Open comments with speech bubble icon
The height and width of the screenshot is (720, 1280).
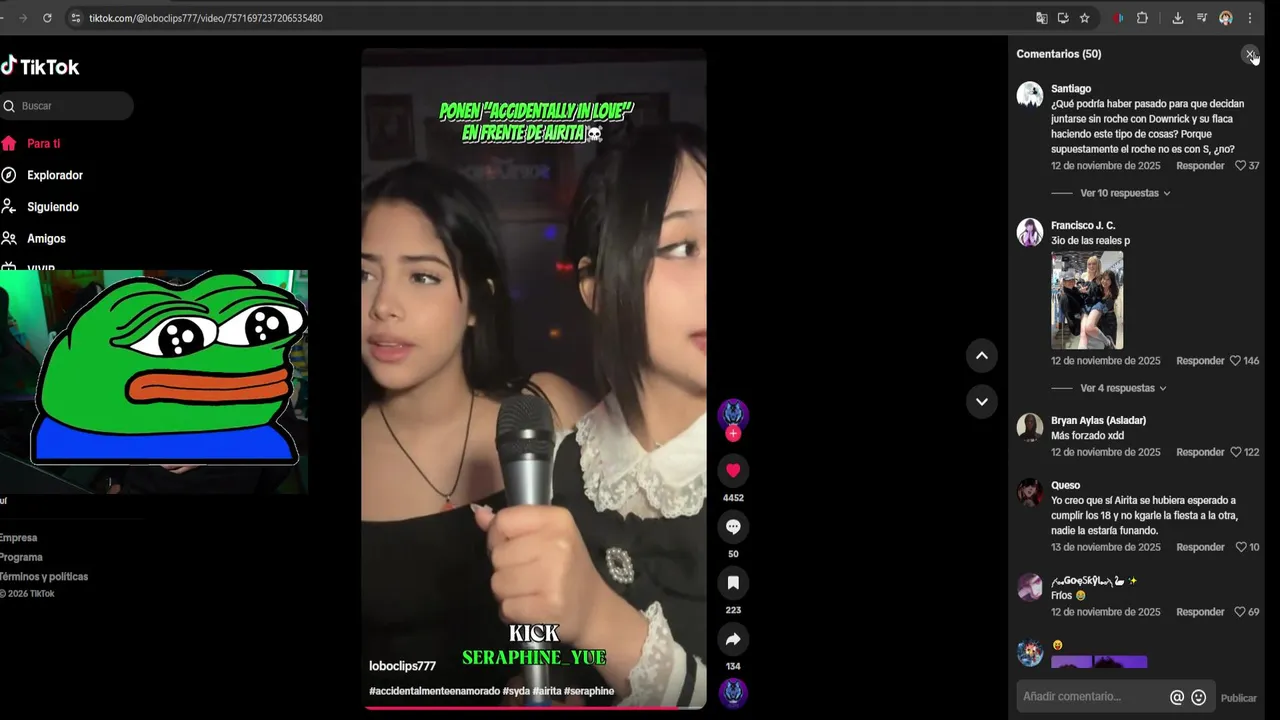[733, 526]
